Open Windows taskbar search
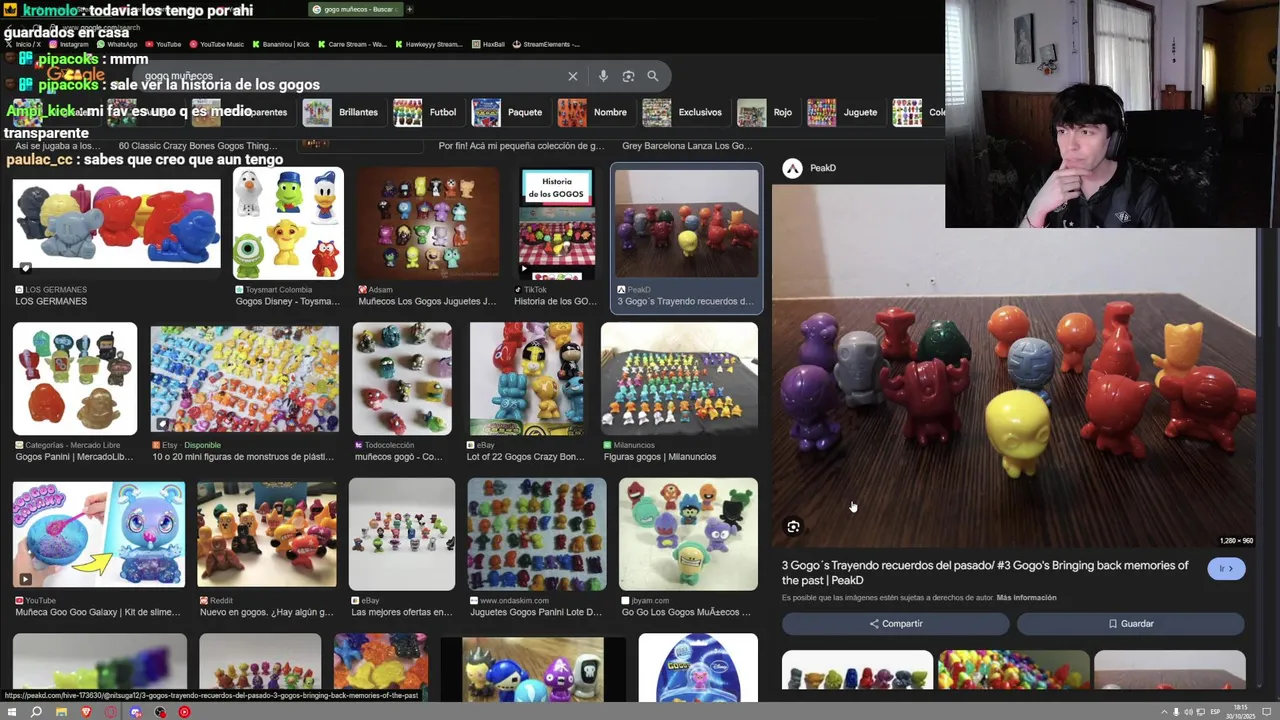 point(36,712)
